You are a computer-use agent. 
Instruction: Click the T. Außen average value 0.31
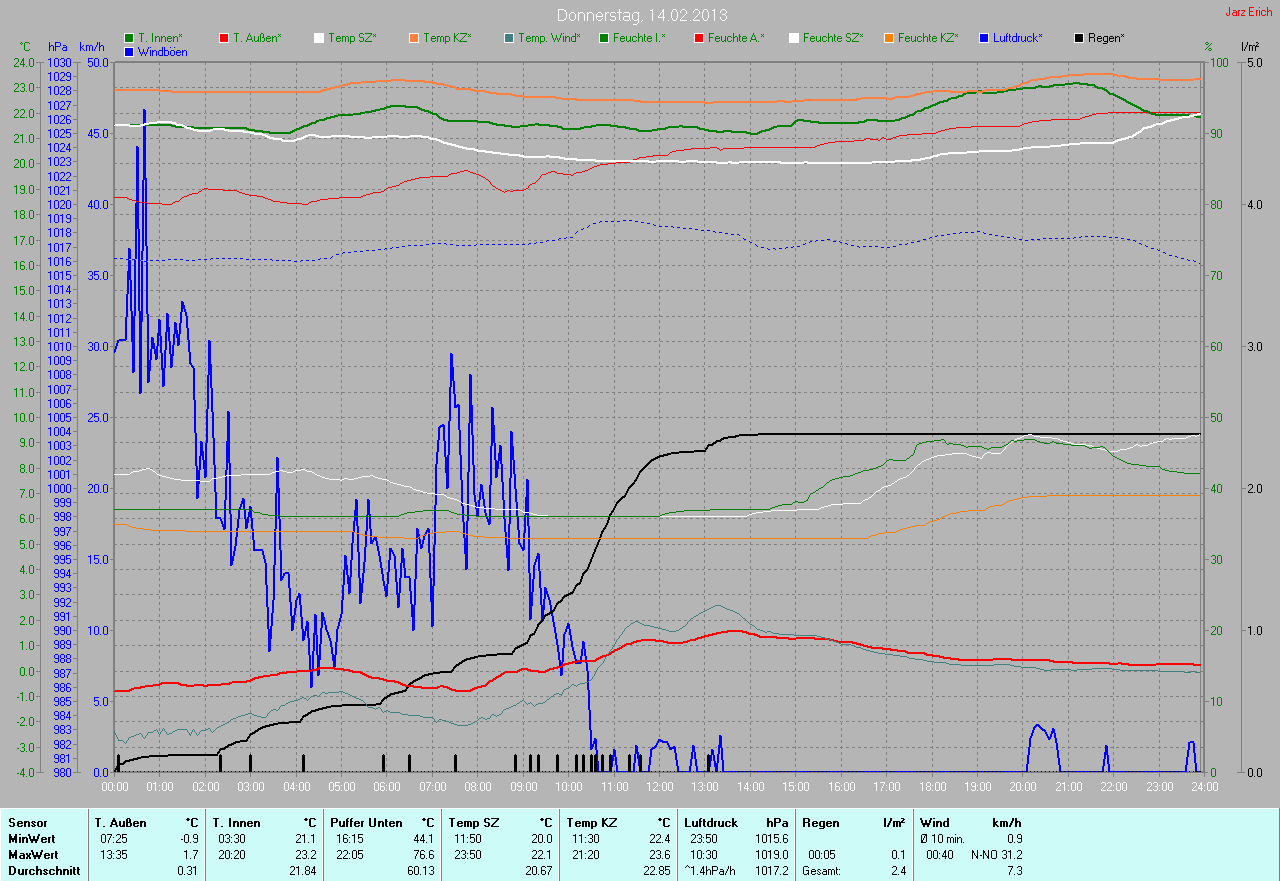pos(187,871)
